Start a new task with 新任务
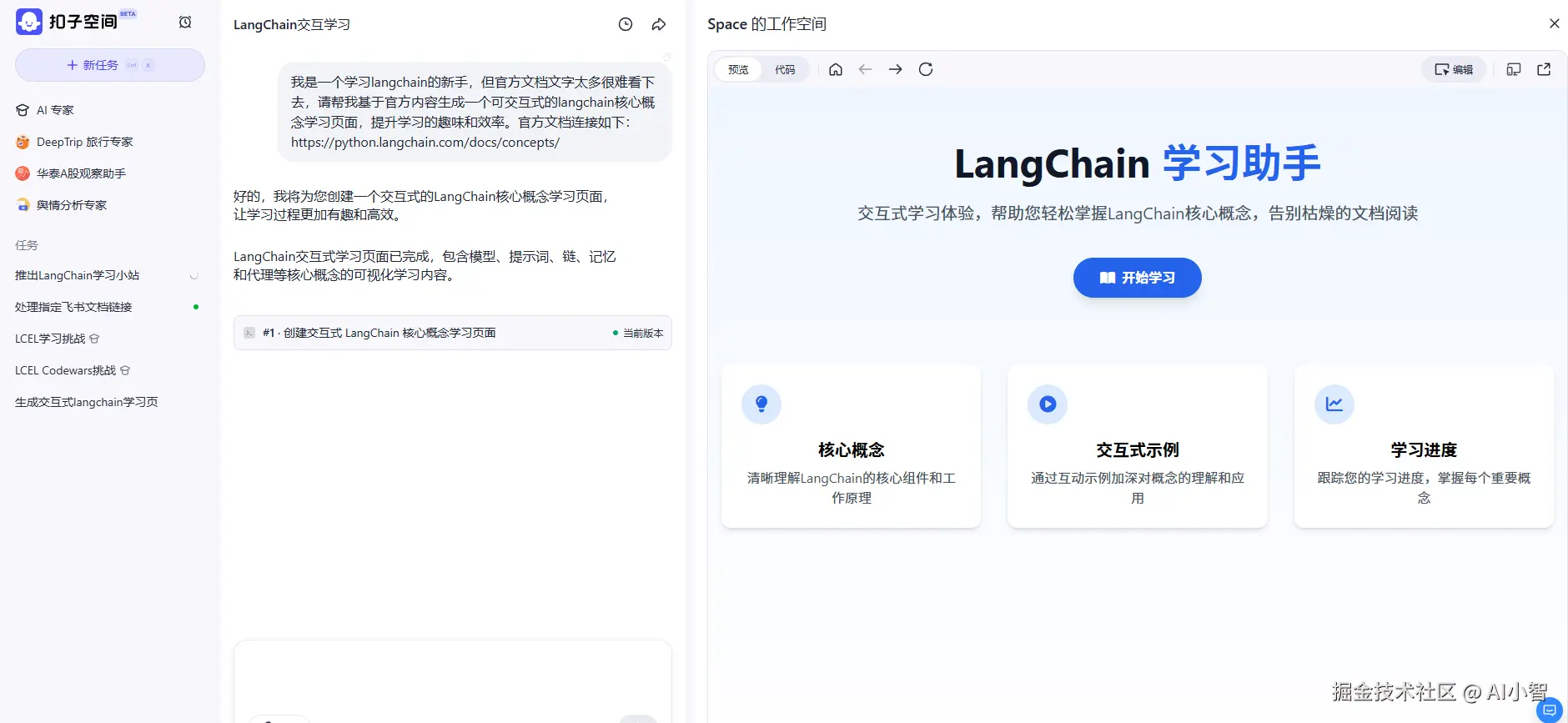1568x723 pixels. click(x=110, y=65)
